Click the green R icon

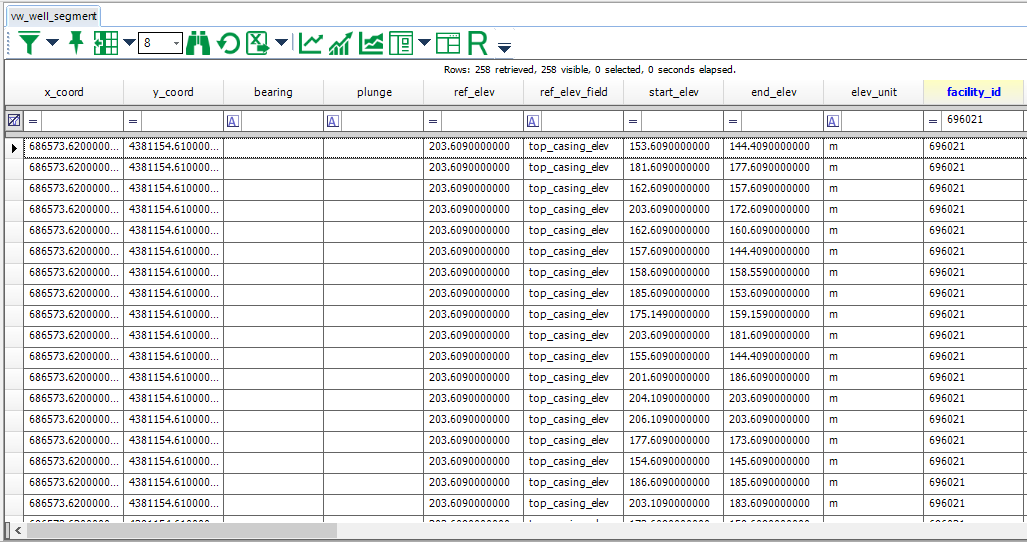pyautogui.click(x=477, y=43)
